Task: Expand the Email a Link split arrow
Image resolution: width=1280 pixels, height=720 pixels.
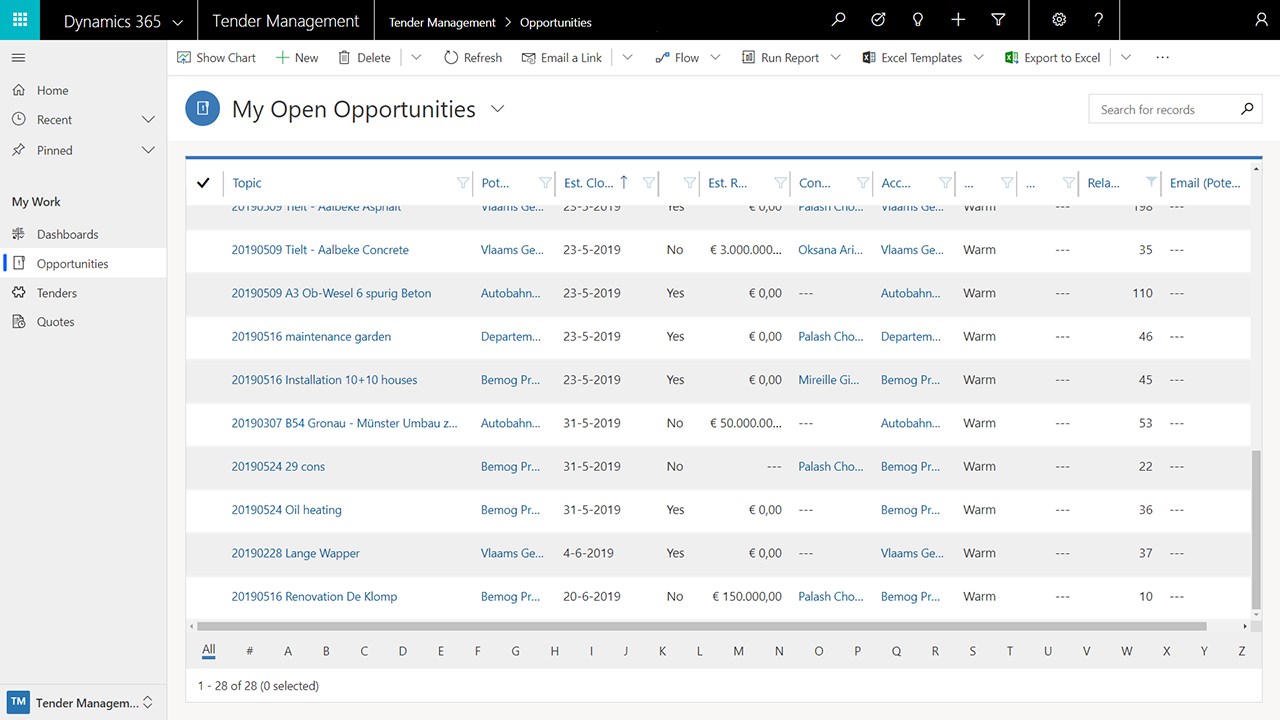Action: tap(628, 58)
